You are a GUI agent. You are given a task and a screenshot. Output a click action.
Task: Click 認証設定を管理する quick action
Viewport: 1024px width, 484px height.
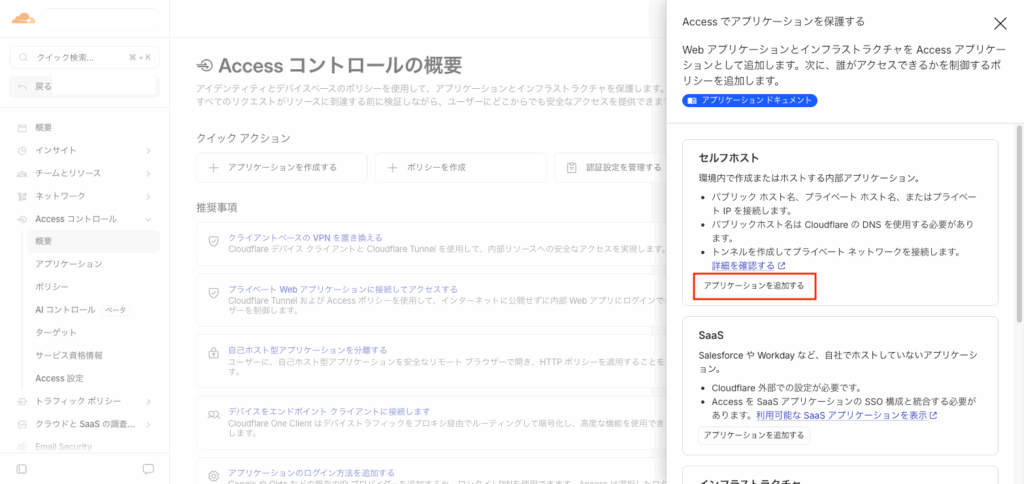tap(611, 167)
